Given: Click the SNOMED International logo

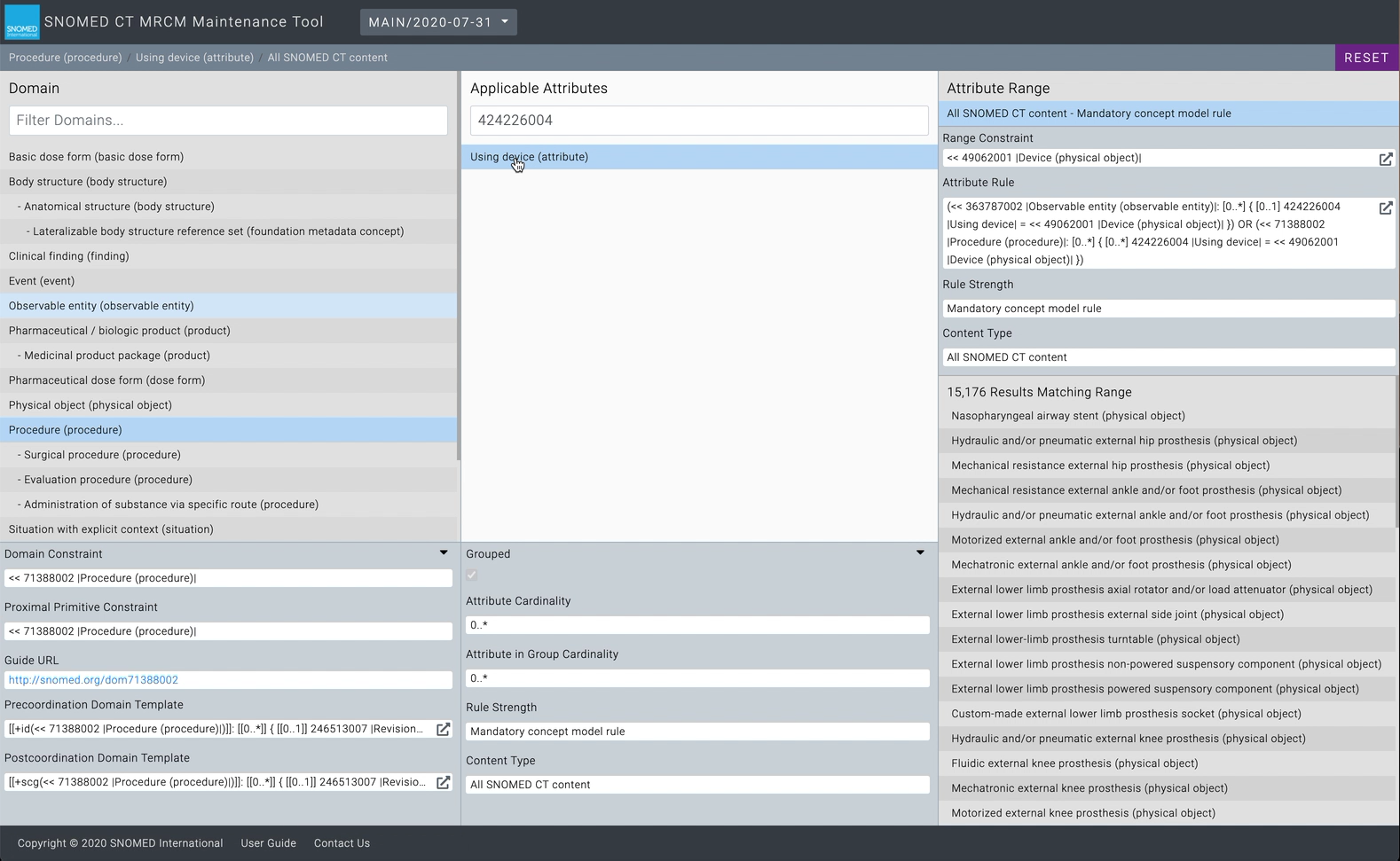Looking at the screenshot, I should [22, 22].
